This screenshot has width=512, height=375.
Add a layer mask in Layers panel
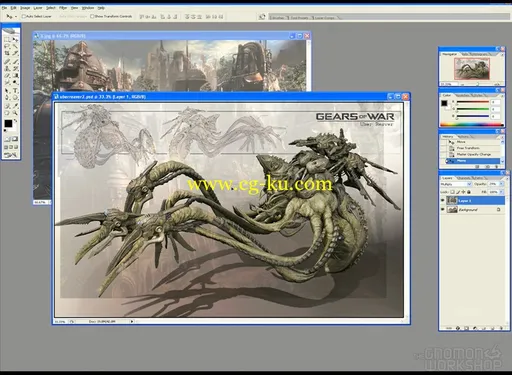[466, 328]
